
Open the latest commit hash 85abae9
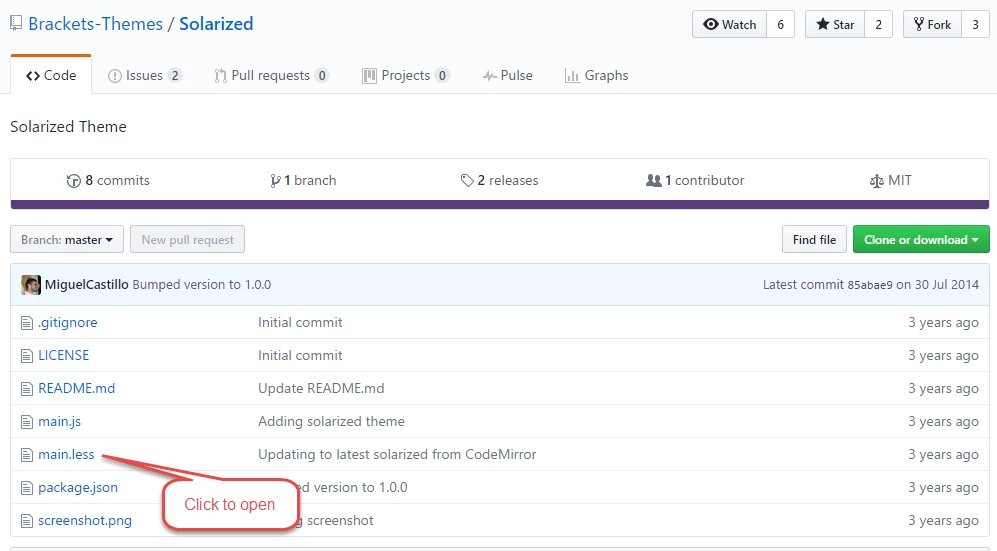(x=870, y=285)
